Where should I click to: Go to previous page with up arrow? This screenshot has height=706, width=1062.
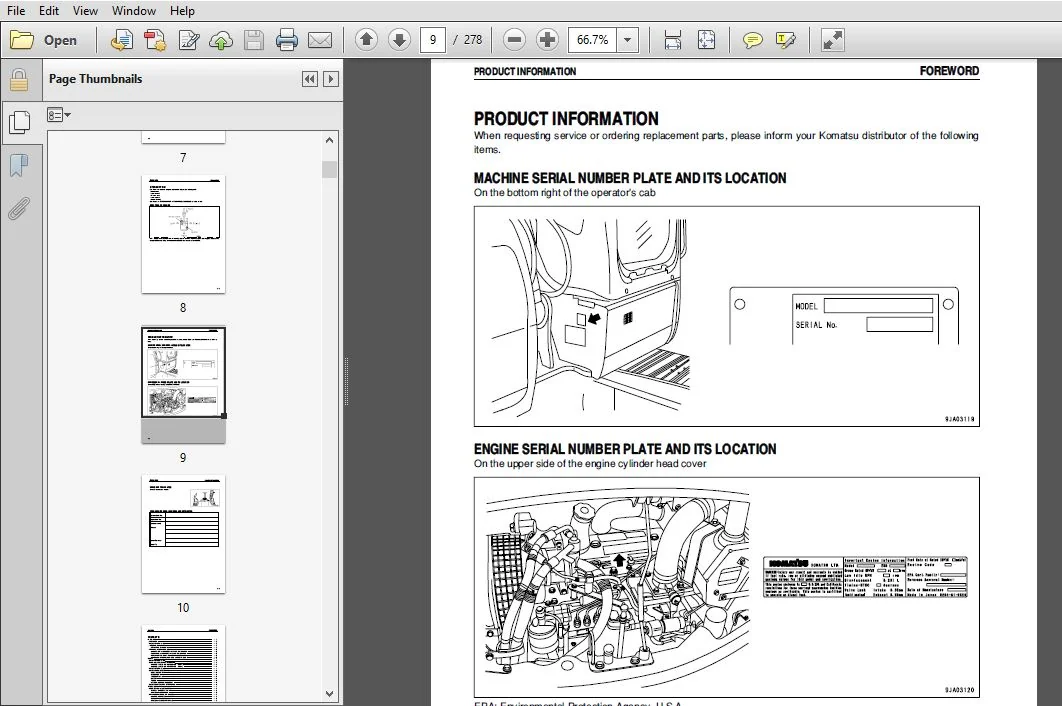pyautogui.click(x=366, y=40)
